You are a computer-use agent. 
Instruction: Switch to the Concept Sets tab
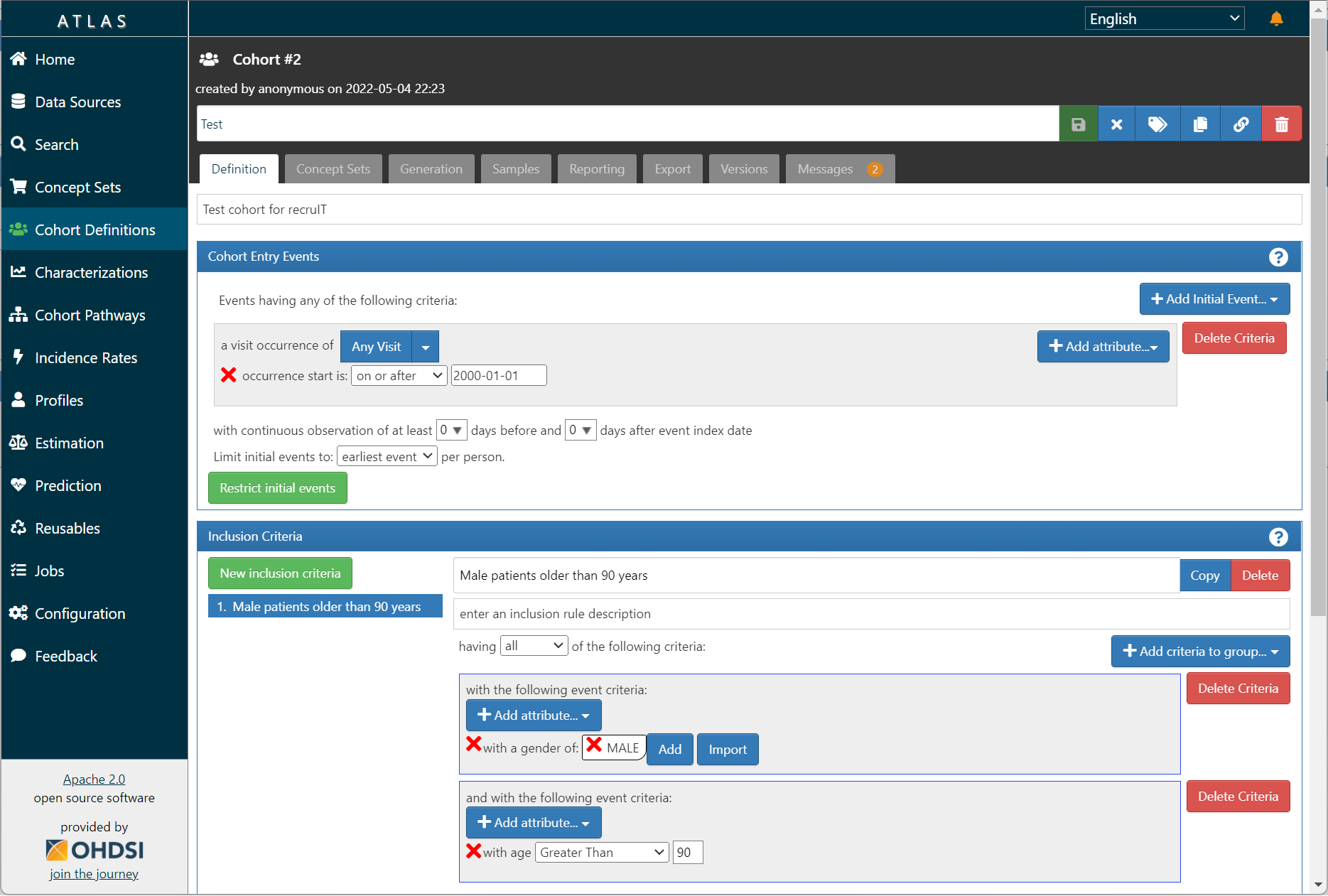pyautogui.click(x=333, y=169)
